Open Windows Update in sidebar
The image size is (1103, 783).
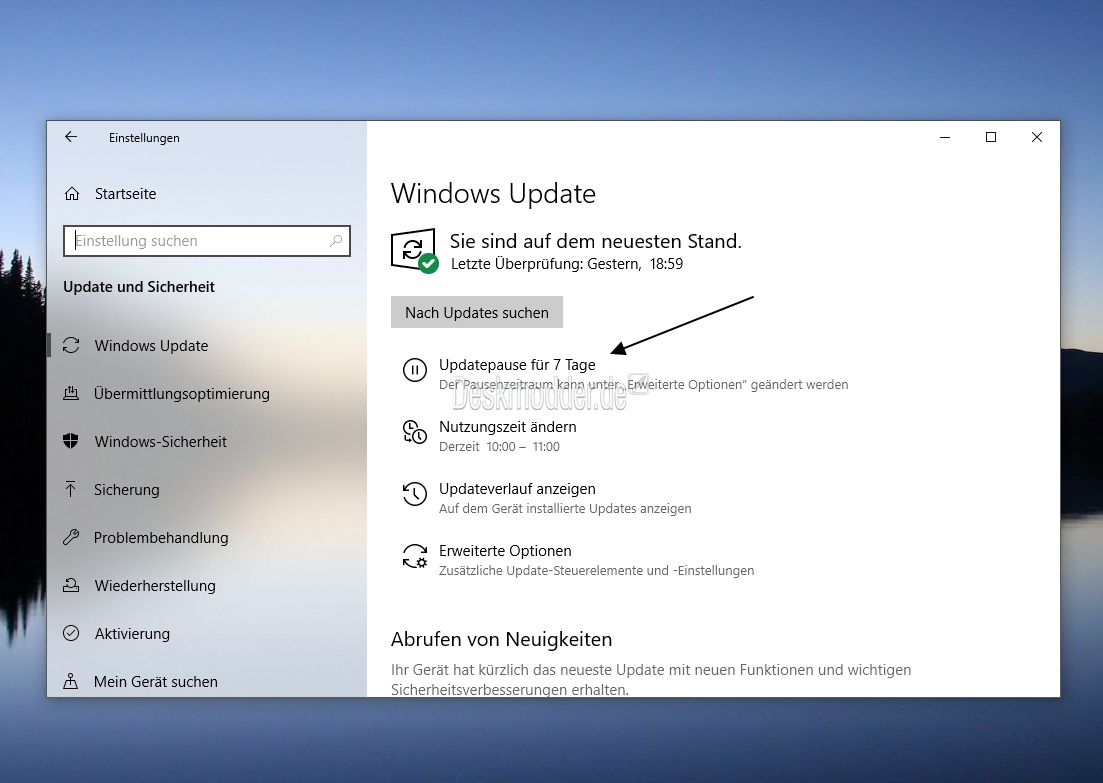151,345
